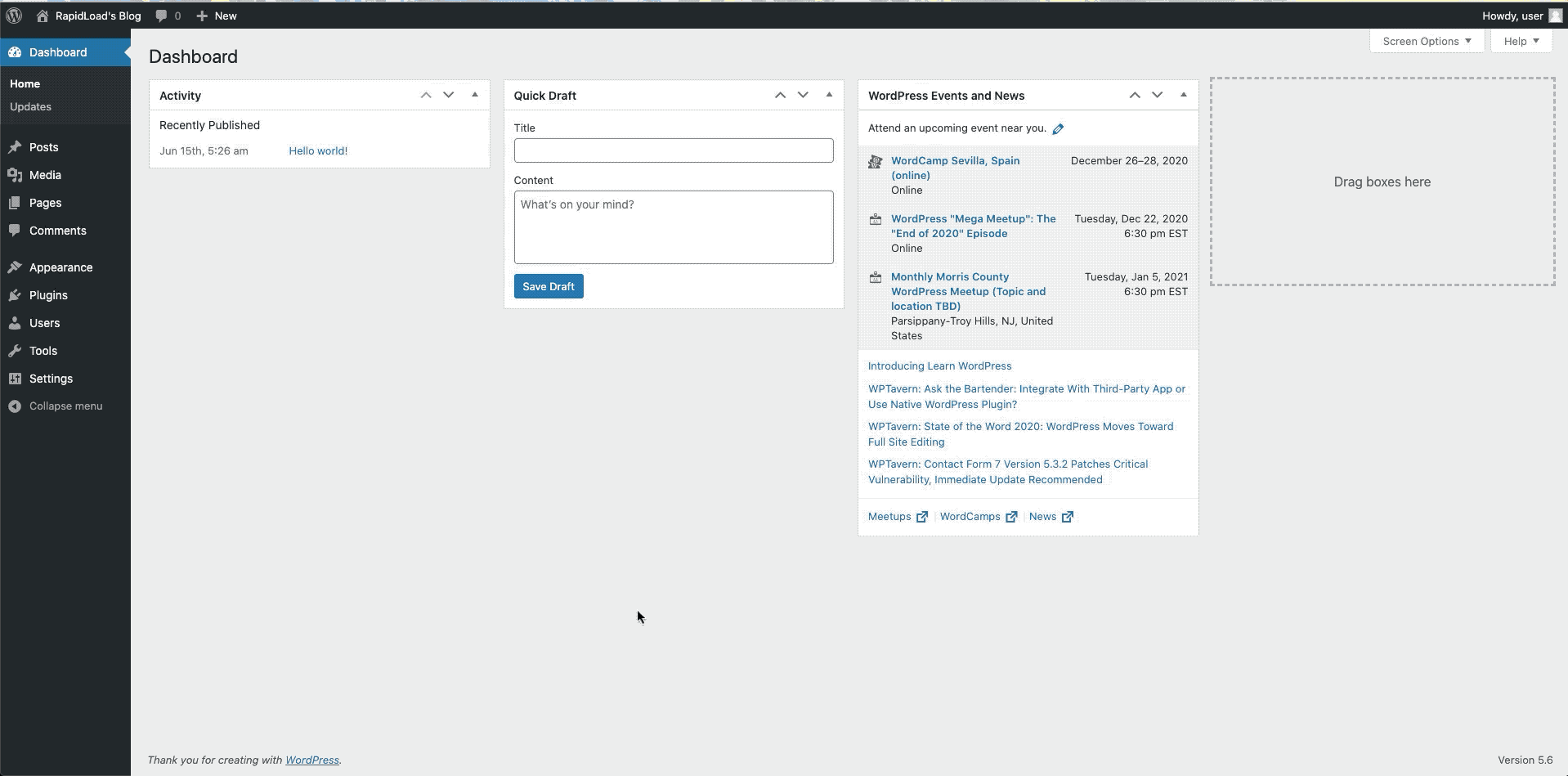Click the comments bubble icon in admin bar
This screenshot has height=776, width=1568.
coord(161,16)
